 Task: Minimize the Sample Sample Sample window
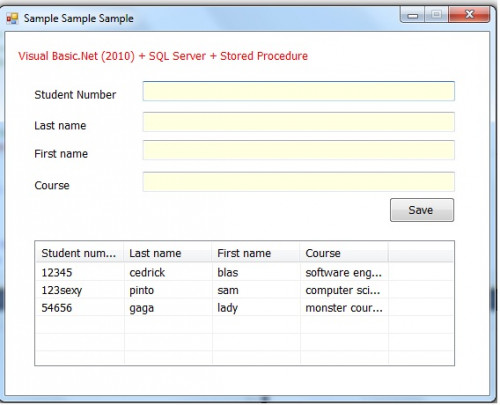(x=413, y=15)
